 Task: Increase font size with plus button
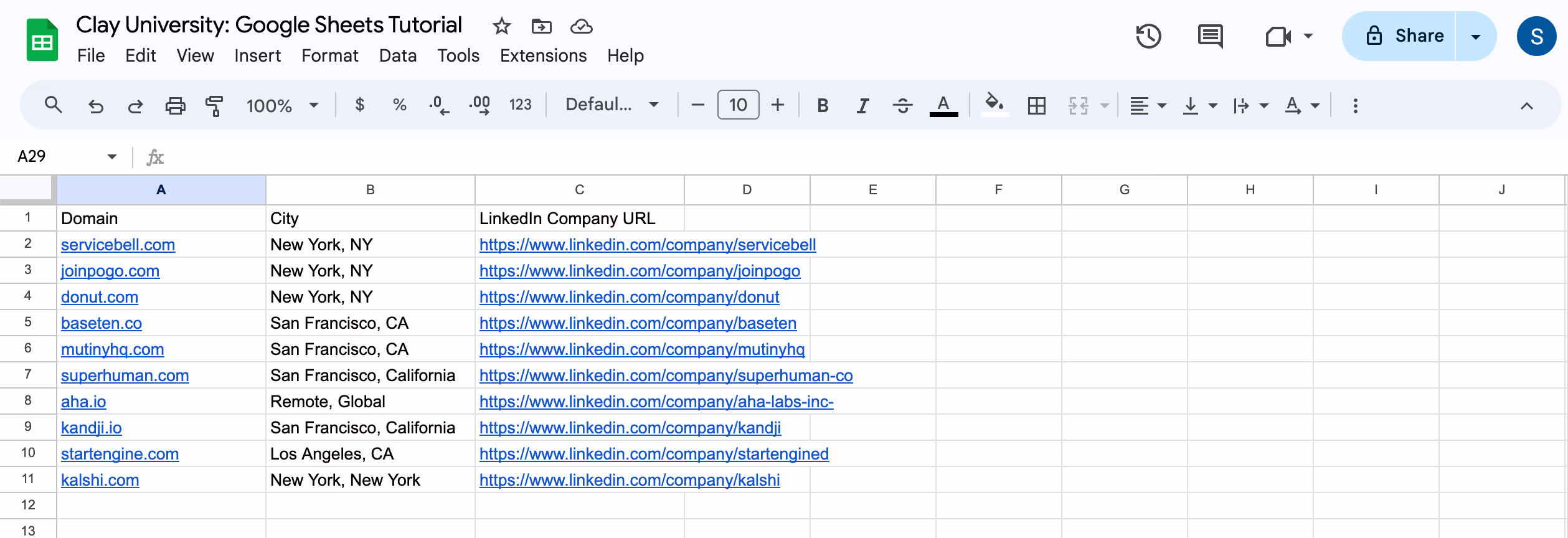777,105
